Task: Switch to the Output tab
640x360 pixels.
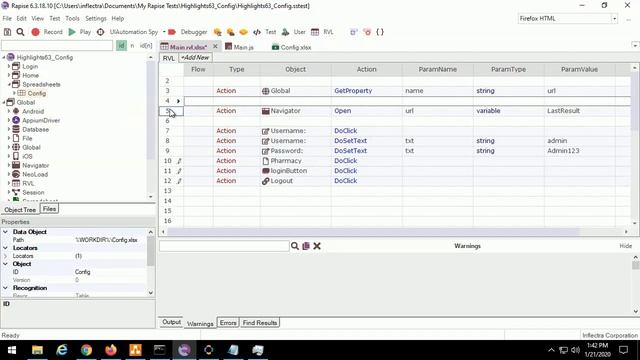Action: coord(171,322)
